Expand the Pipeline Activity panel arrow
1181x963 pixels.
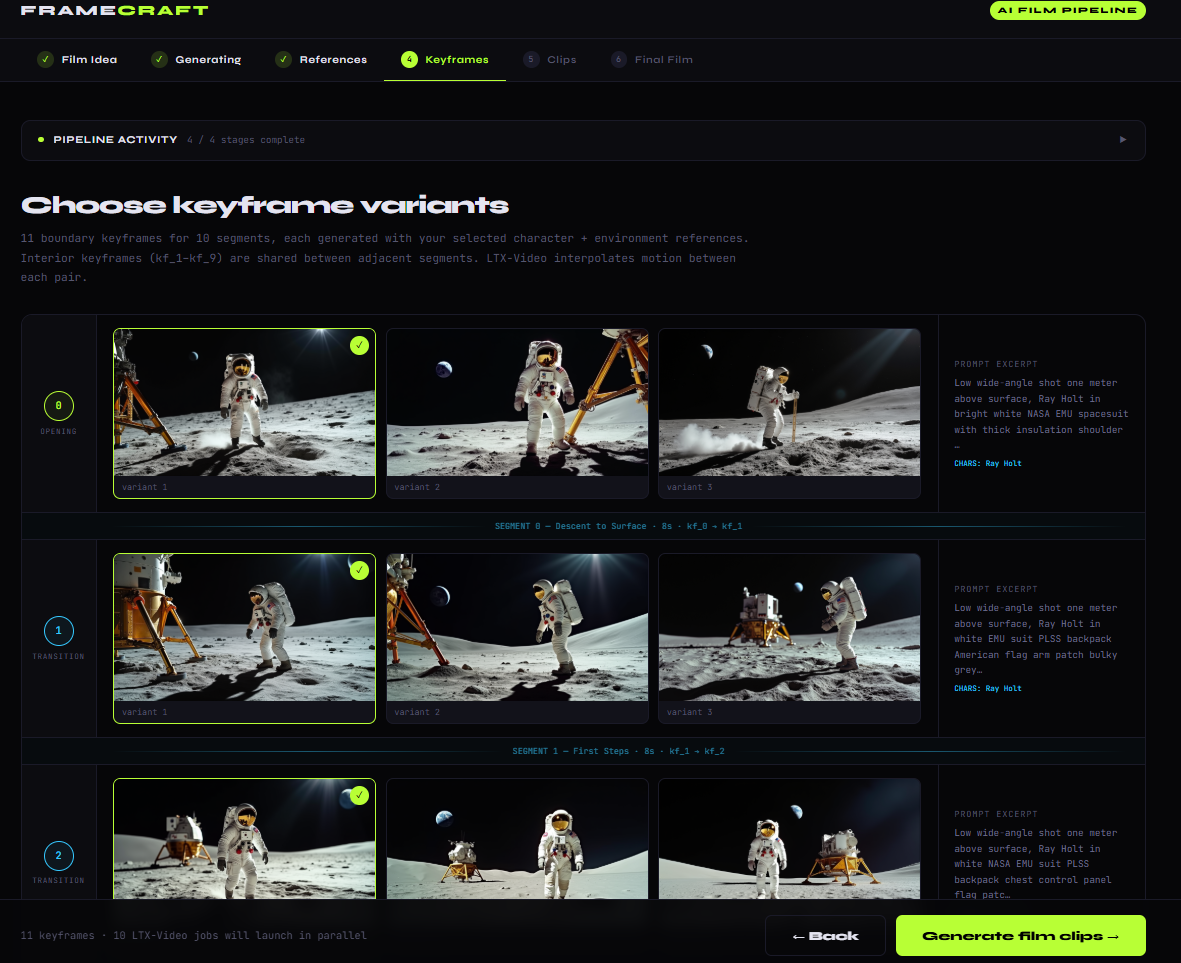[1123, 139]
